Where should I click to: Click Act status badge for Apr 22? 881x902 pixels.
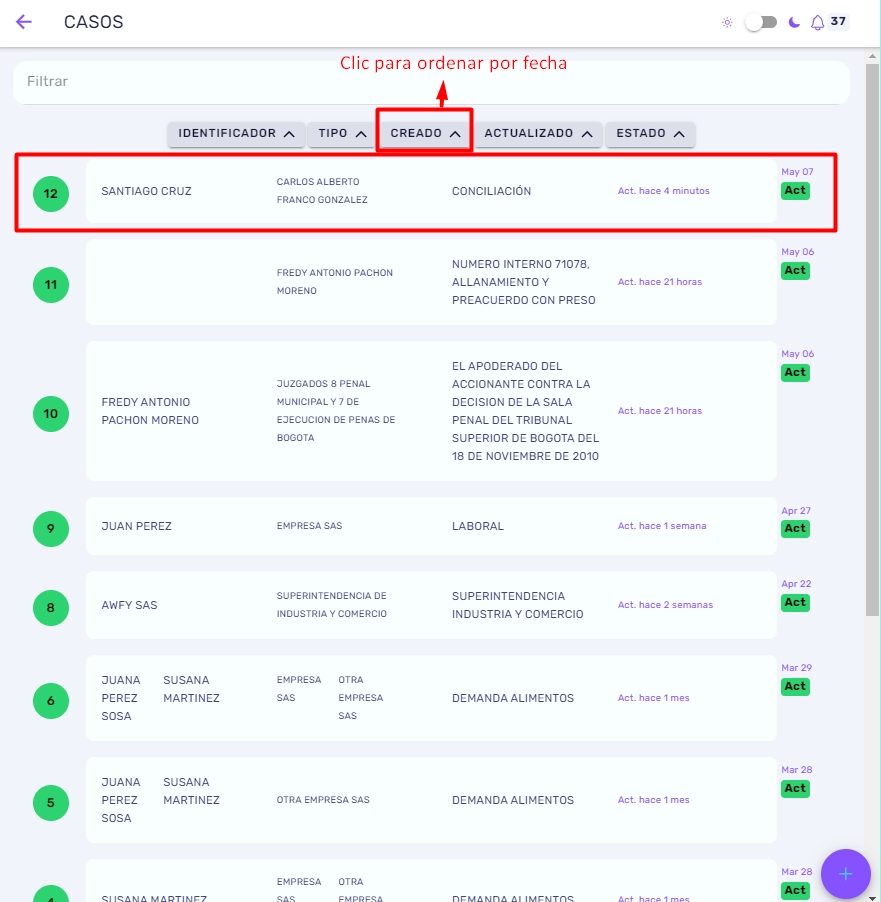795,602
